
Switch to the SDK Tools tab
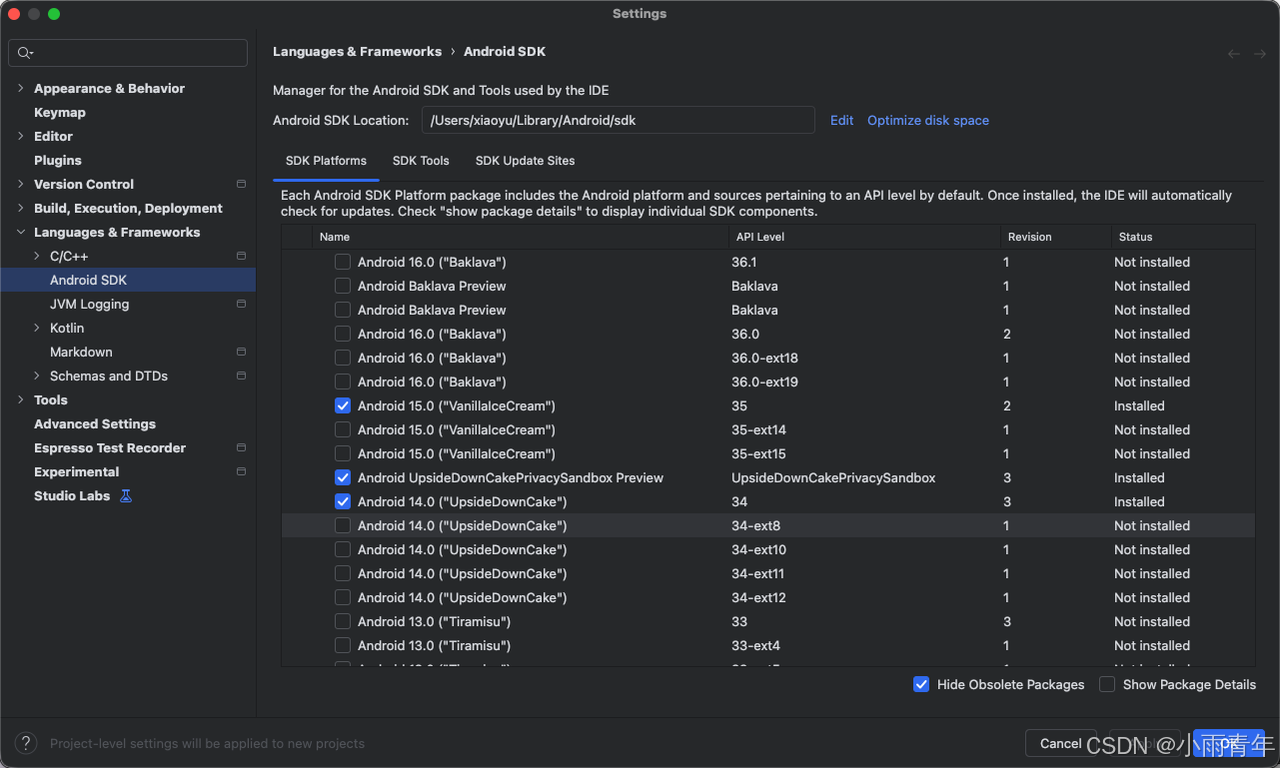[421, 161]
